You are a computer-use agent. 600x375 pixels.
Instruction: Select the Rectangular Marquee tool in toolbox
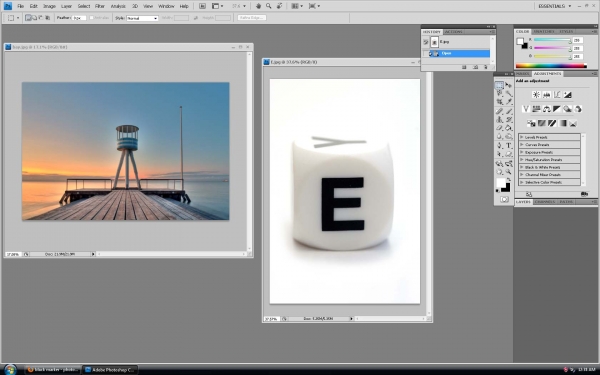pyautogui.click(x=499, y=85)
